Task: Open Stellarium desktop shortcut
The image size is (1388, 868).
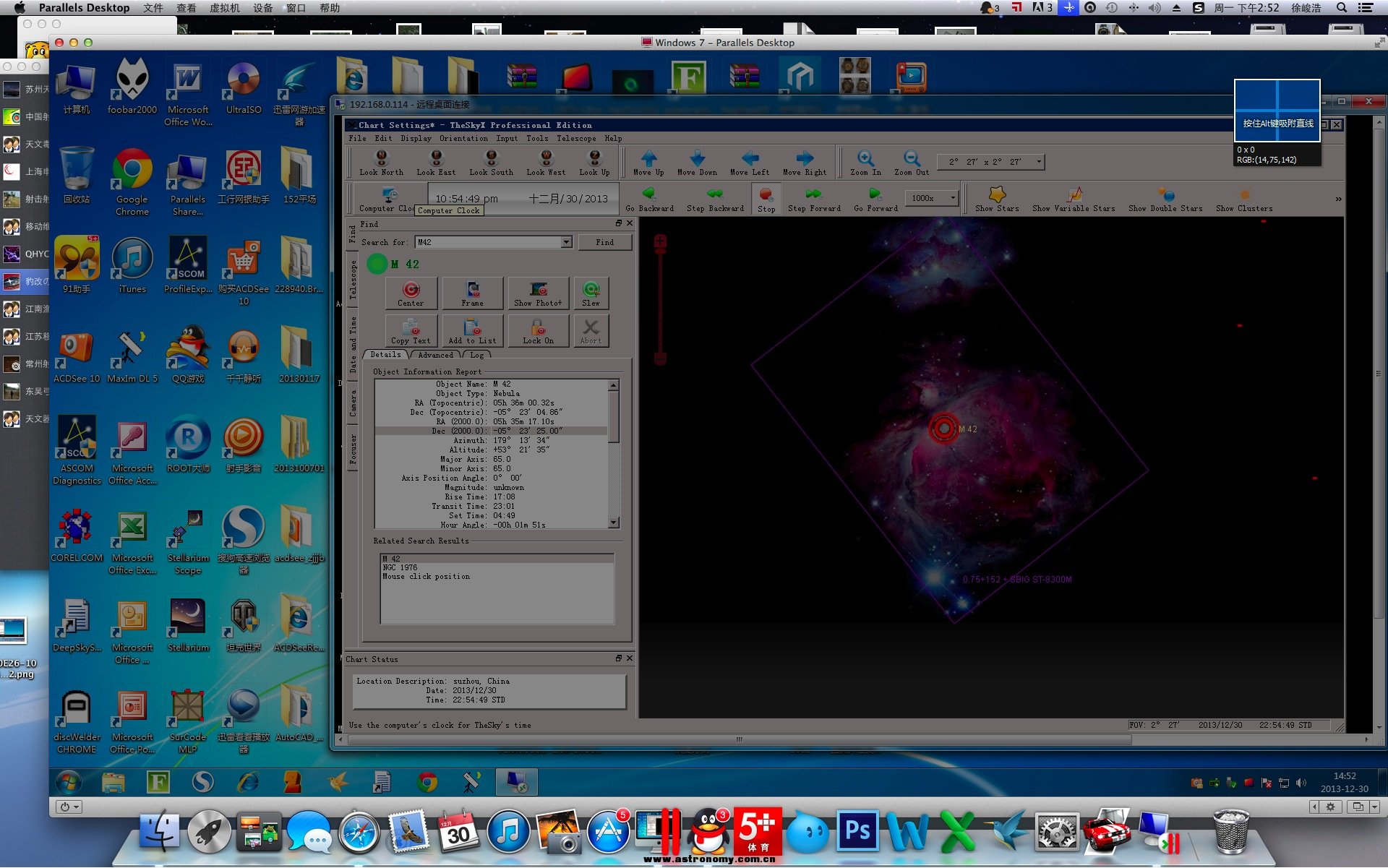Action: 188,625
